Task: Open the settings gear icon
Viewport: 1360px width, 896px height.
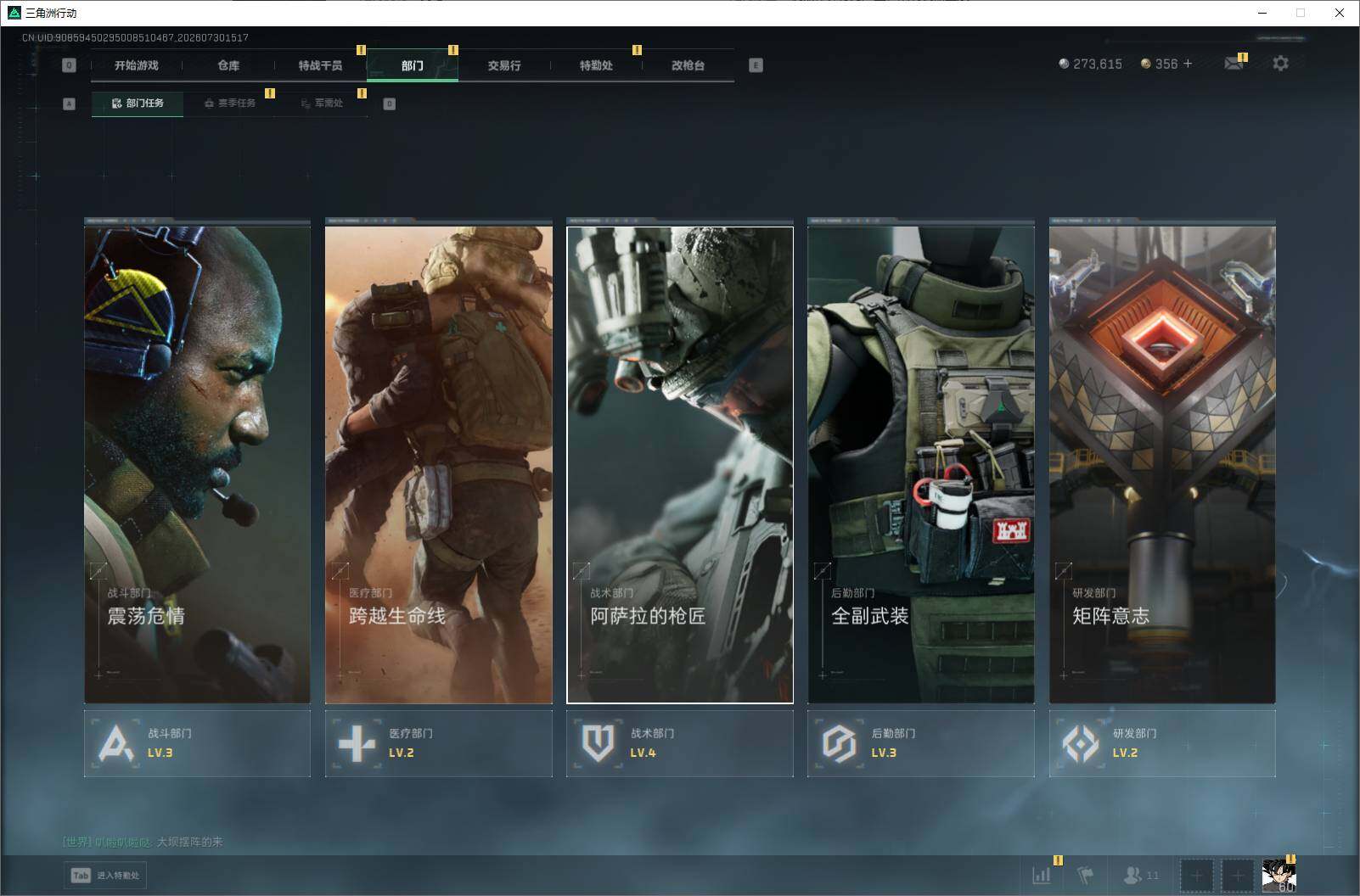Action: click(x=1280, y=64)
